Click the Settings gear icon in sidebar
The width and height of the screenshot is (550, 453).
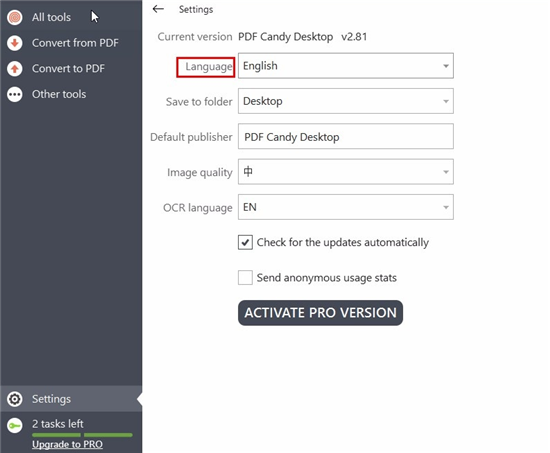[x=15, y=399]
